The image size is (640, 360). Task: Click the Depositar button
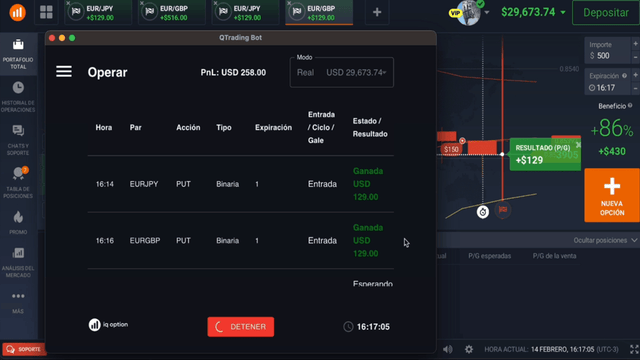point(606,13)
